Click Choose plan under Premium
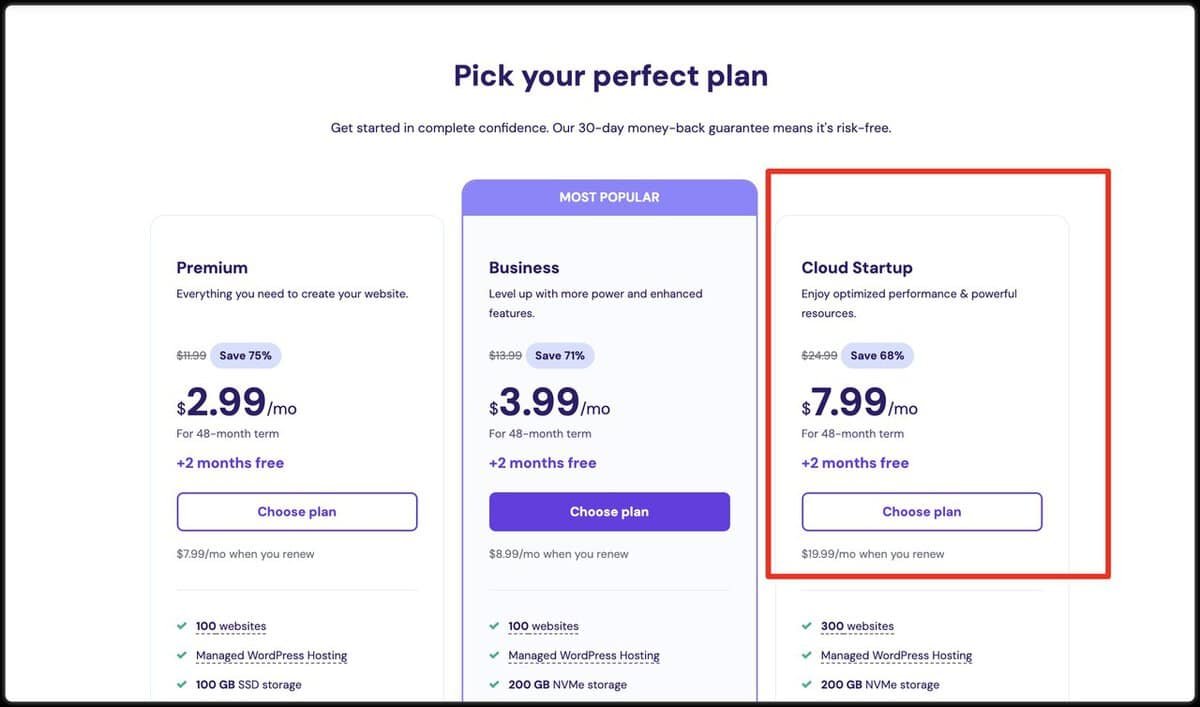This screenshot has width=1200, height=707. coord(297,511)
